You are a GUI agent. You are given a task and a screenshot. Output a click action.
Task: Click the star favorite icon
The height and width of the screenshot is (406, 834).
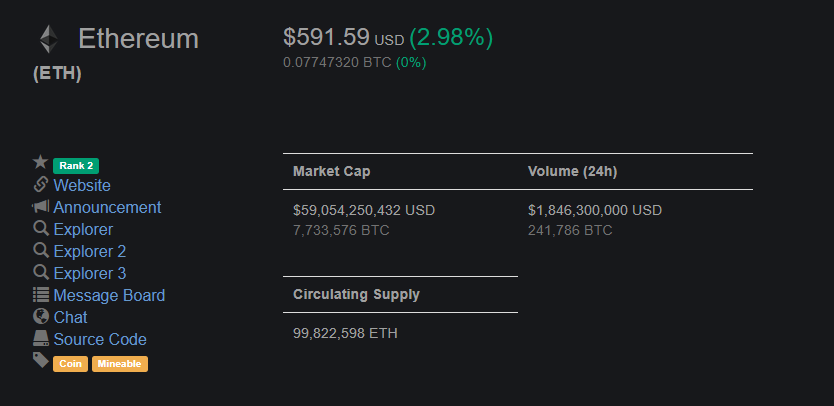coord(40,162)
